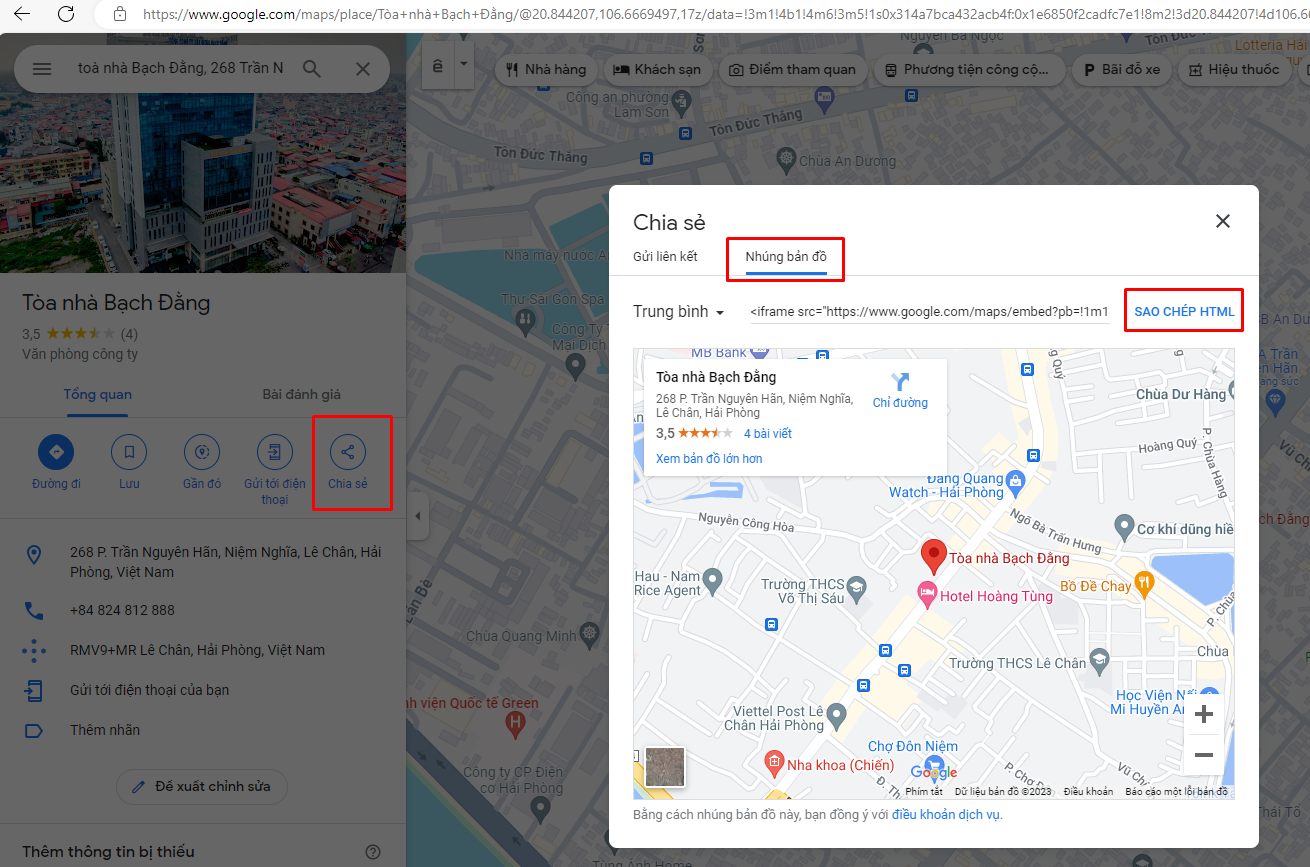Click SAO CHÉP HTML button
This screenshot has width=1310, height=867.
1184,312
